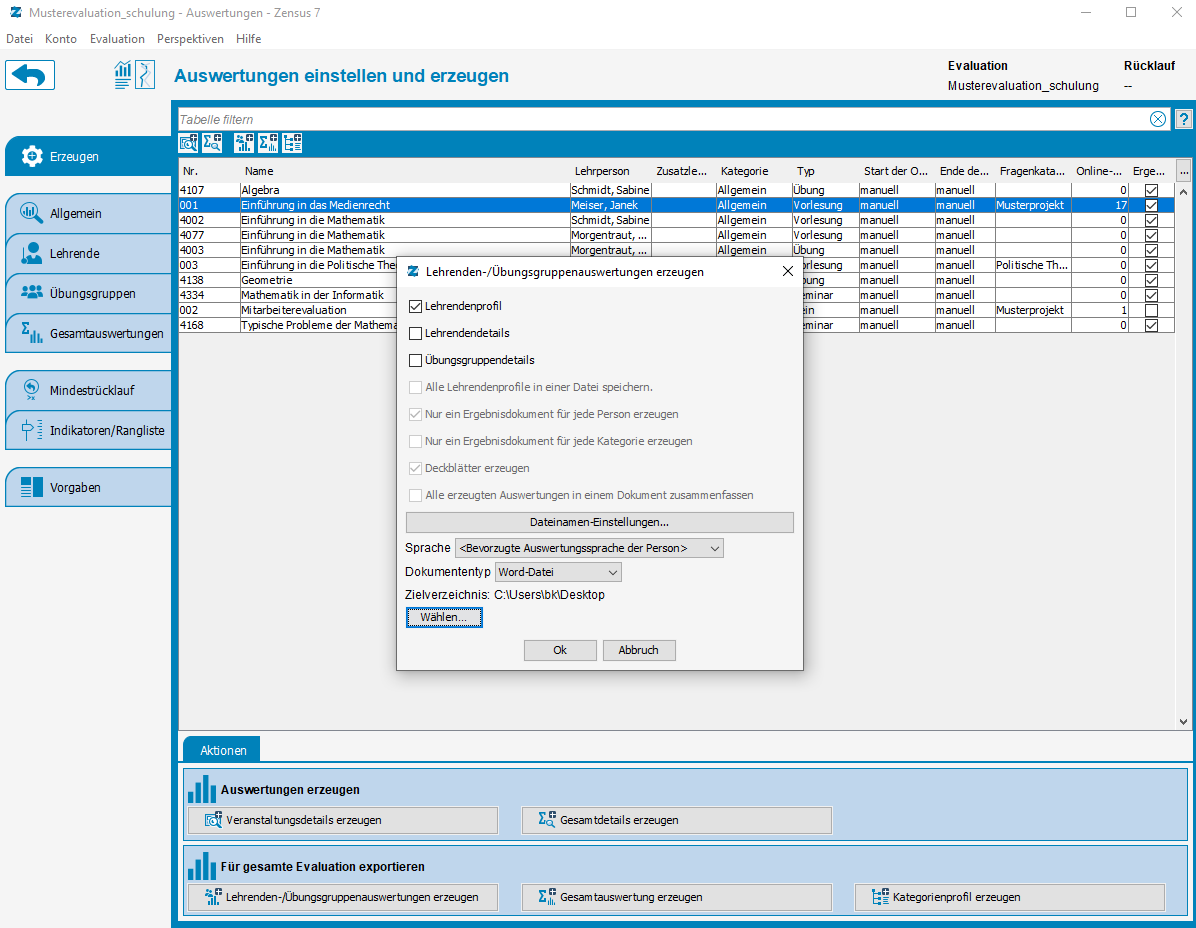This screenshot has height=928, width=1196.
Task: Click the Gesamtdetails sigma toolbar icon
Action: pyautogui.click(x=212, y=143)
